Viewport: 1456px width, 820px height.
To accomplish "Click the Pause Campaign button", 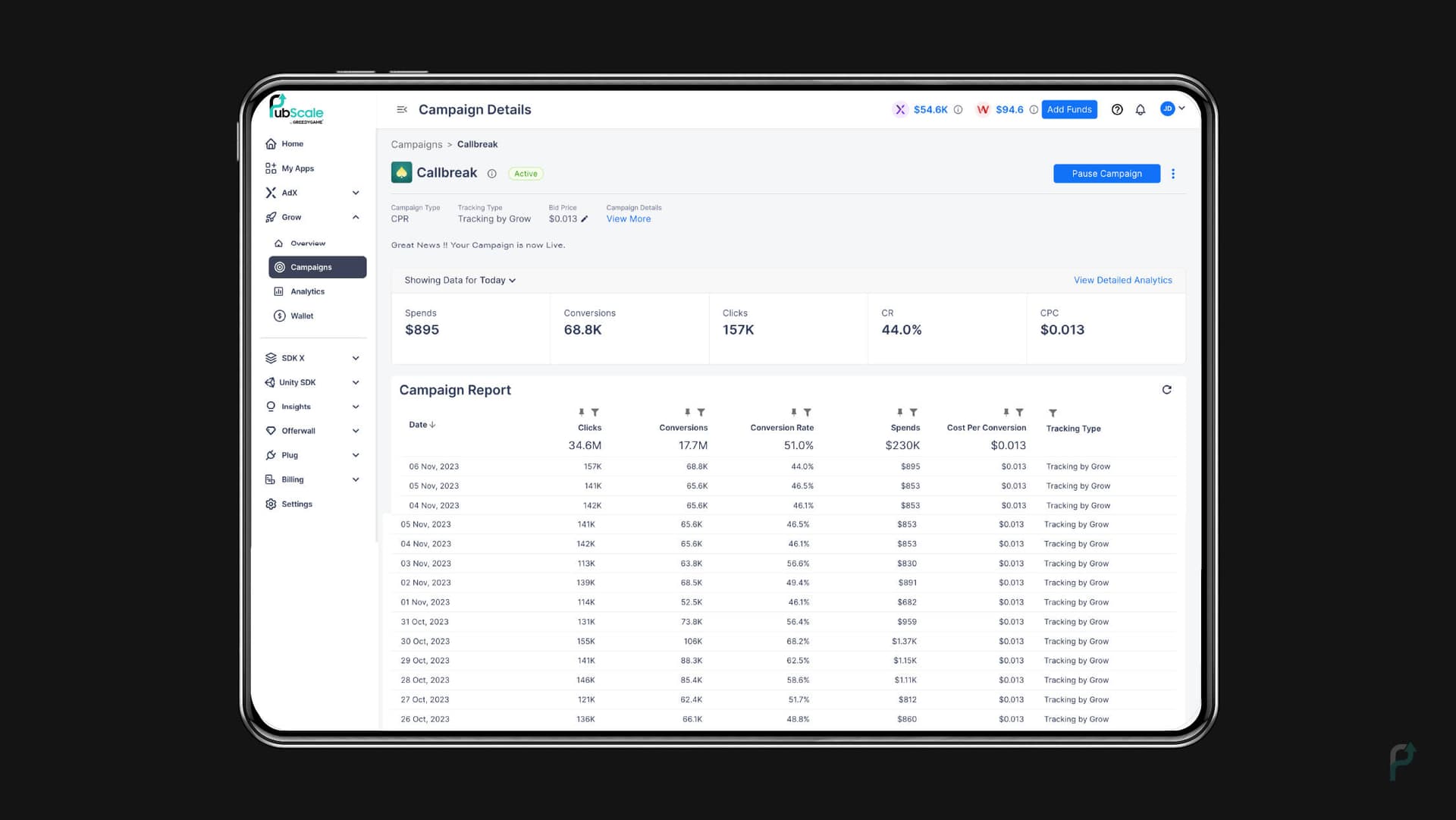I will pos(1106,173).
